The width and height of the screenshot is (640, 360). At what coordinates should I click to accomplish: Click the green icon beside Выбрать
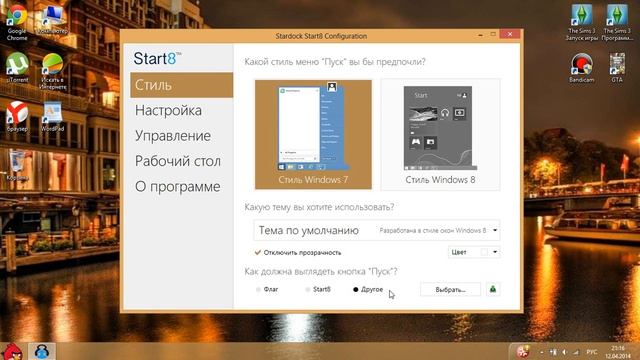(x=493, y=289)
